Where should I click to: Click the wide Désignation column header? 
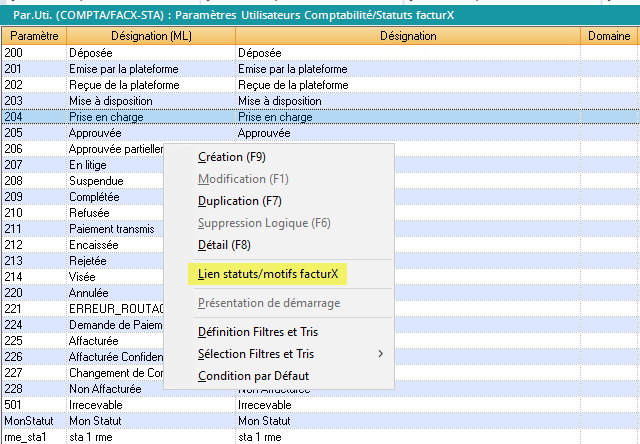[x=407, y=36]
